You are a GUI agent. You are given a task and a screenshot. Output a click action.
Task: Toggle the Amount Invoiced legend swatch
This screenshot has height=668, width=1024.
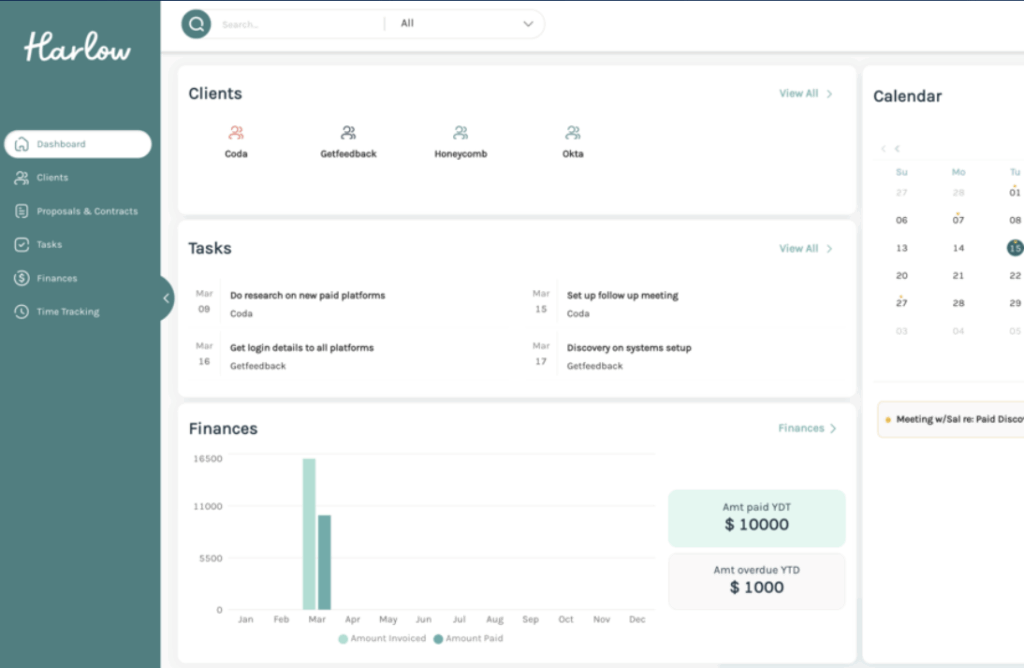(343, 639)
